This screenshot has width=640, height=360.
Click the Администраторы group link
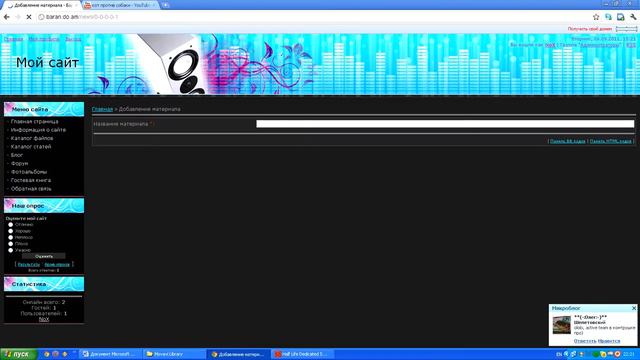600,45
